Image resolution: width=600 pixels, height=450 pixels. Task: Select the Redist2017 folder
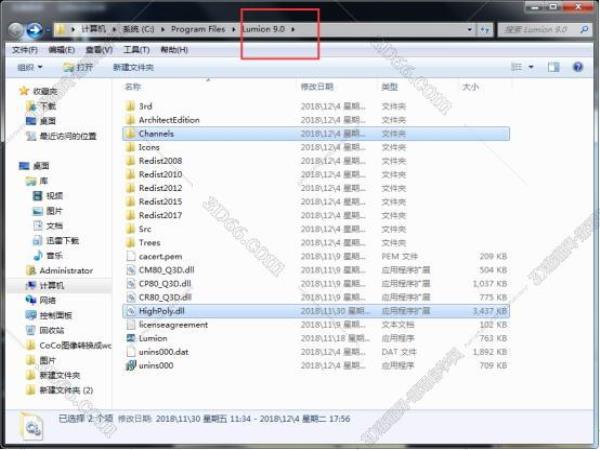[160, 215]
